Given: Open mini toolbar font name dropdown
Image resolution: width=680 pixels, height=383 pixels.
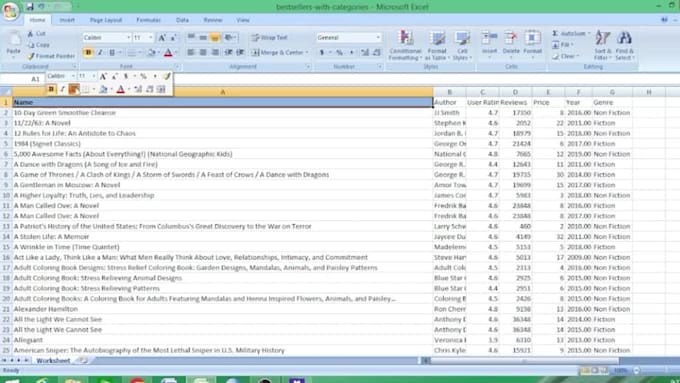Looking at the screenshot, I should point(73,76).
